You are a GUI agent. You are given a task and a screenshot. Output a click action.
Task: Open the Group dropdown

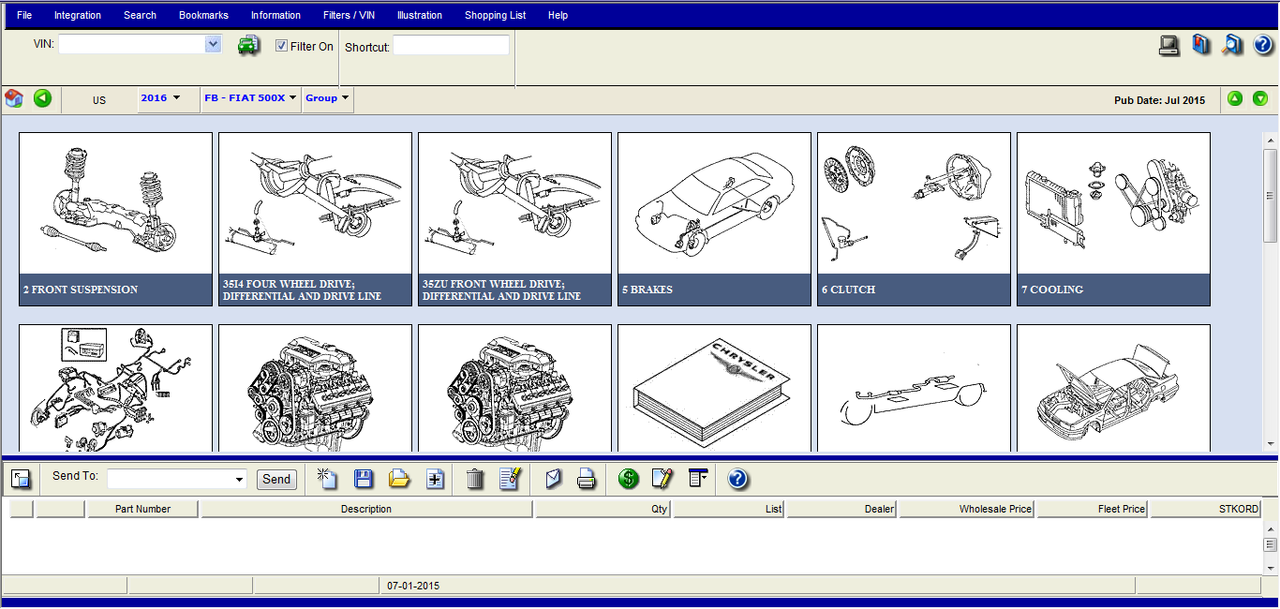pos(327,98)
